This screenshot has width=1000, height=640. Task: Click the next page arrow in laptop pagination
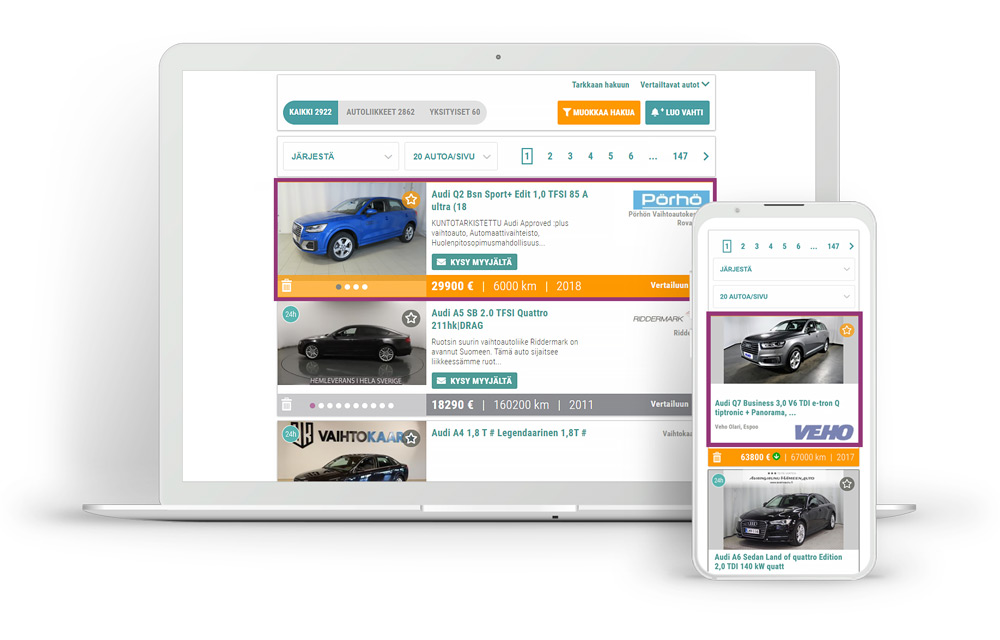tap(706, 156)
